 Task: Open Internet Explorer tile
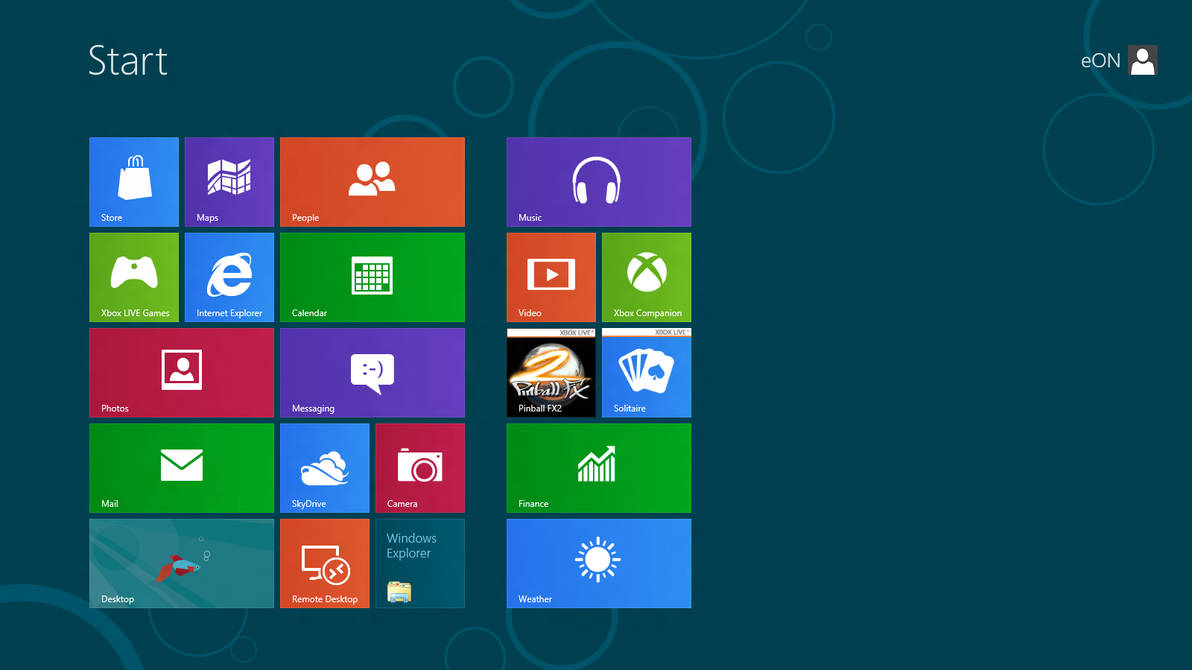229,277
